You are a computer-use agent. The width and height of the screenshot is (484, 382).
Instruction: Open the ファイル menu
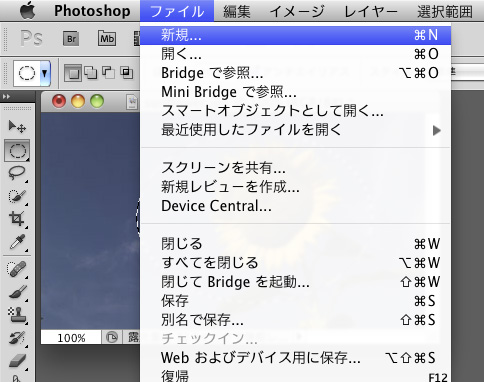(x=177, y=11)
